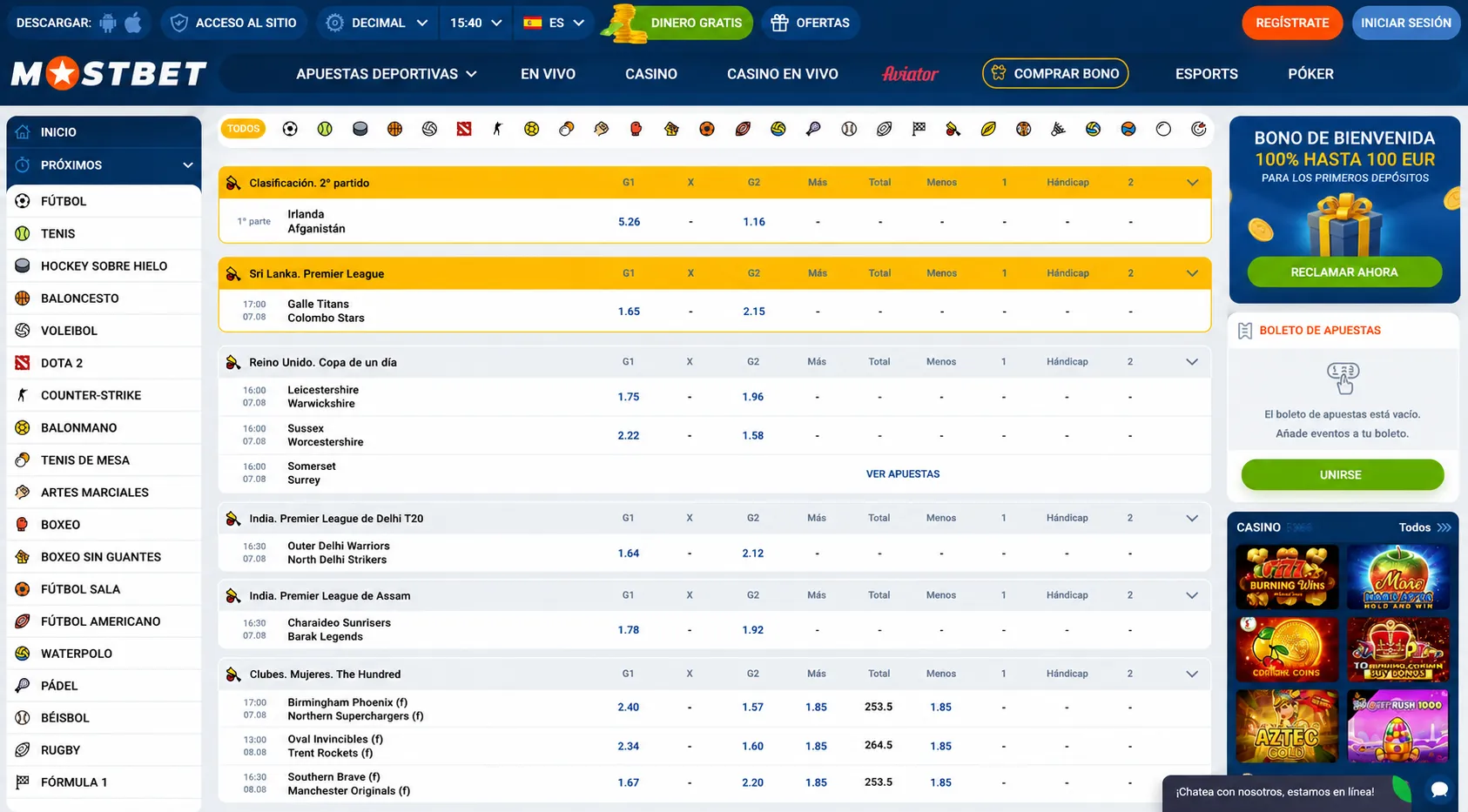Click the Regístrate button
Image resolution: width=1468 pixels, height=812 pixels.
pyautogui.click(x=1292, y=23)
